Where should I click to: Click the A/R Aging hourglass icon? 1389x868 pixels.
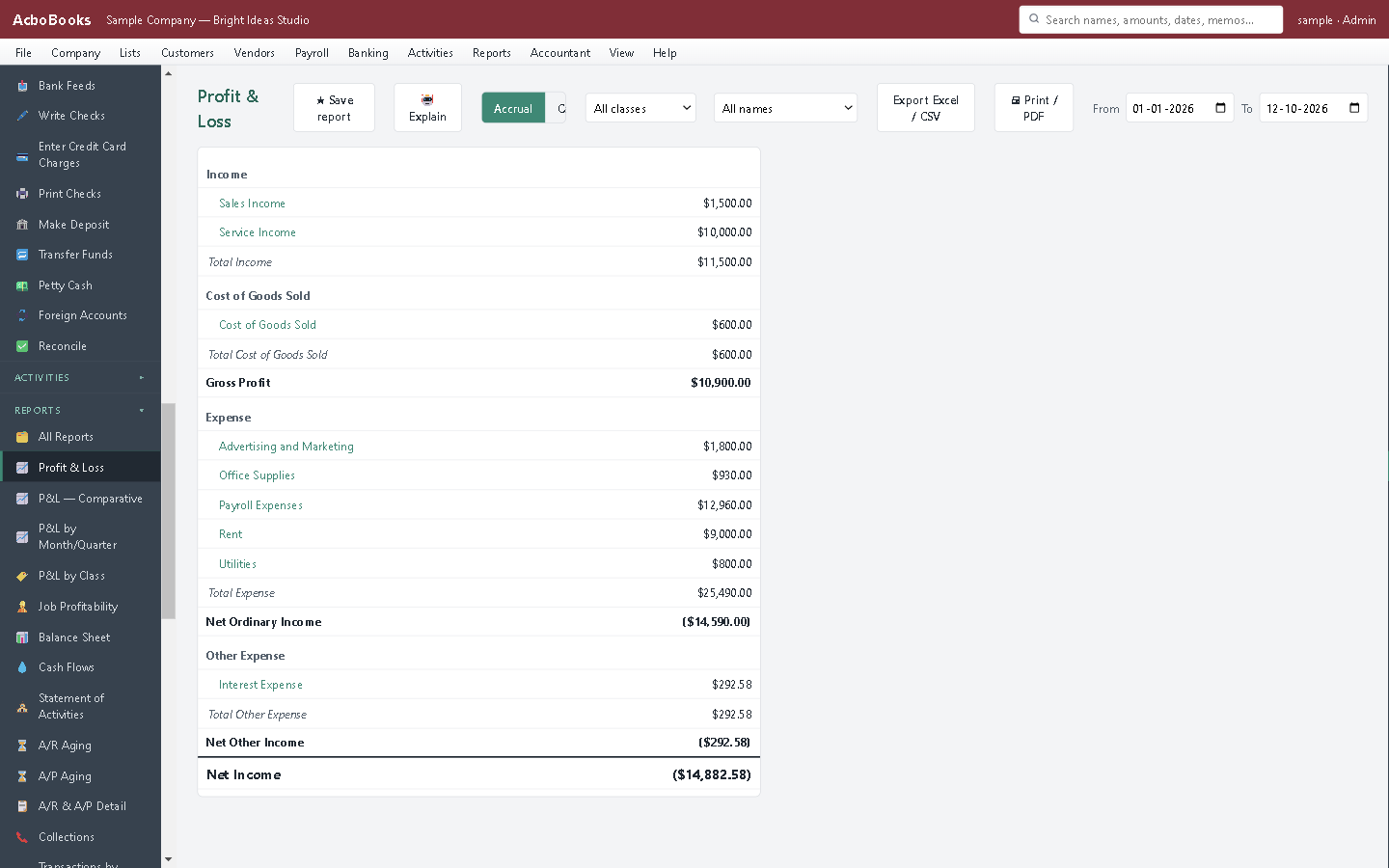(22, 746)
